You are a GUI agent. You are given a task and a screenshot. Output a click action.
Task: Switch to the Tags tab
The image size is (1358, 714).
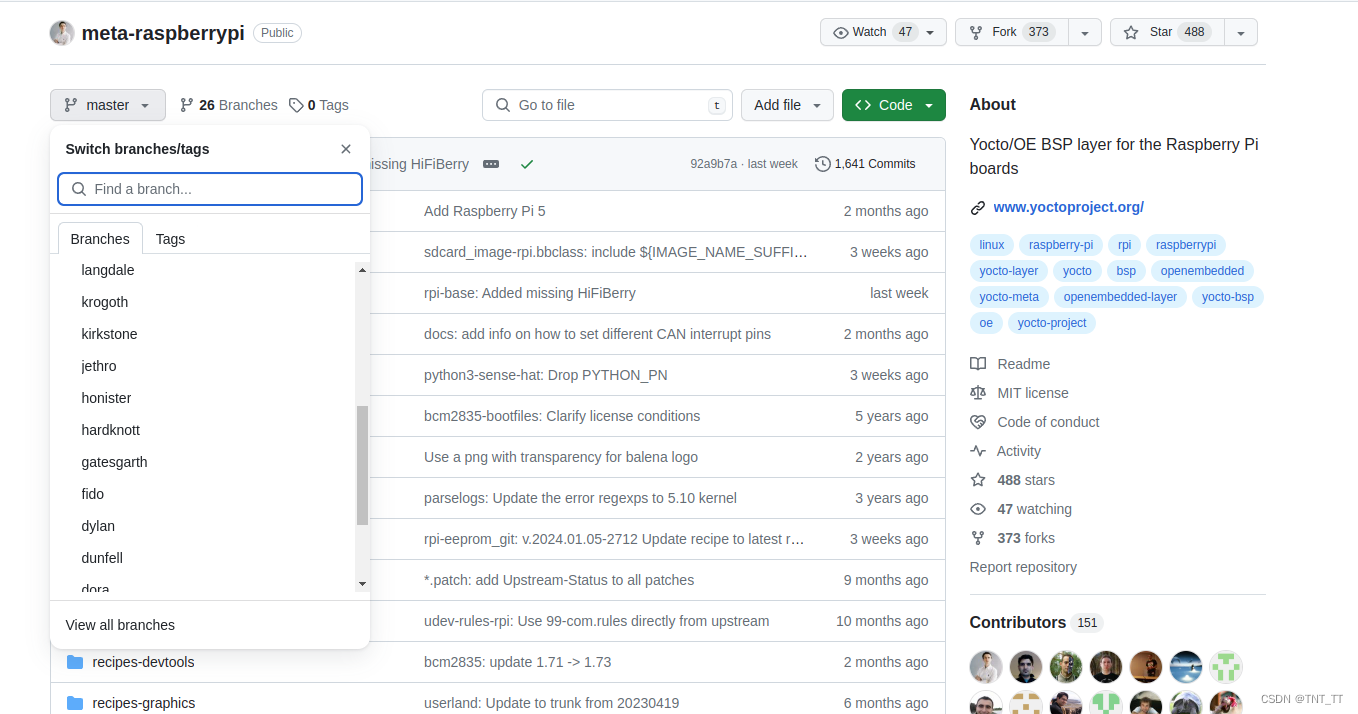pyautogui.click(x=171, y=239)
